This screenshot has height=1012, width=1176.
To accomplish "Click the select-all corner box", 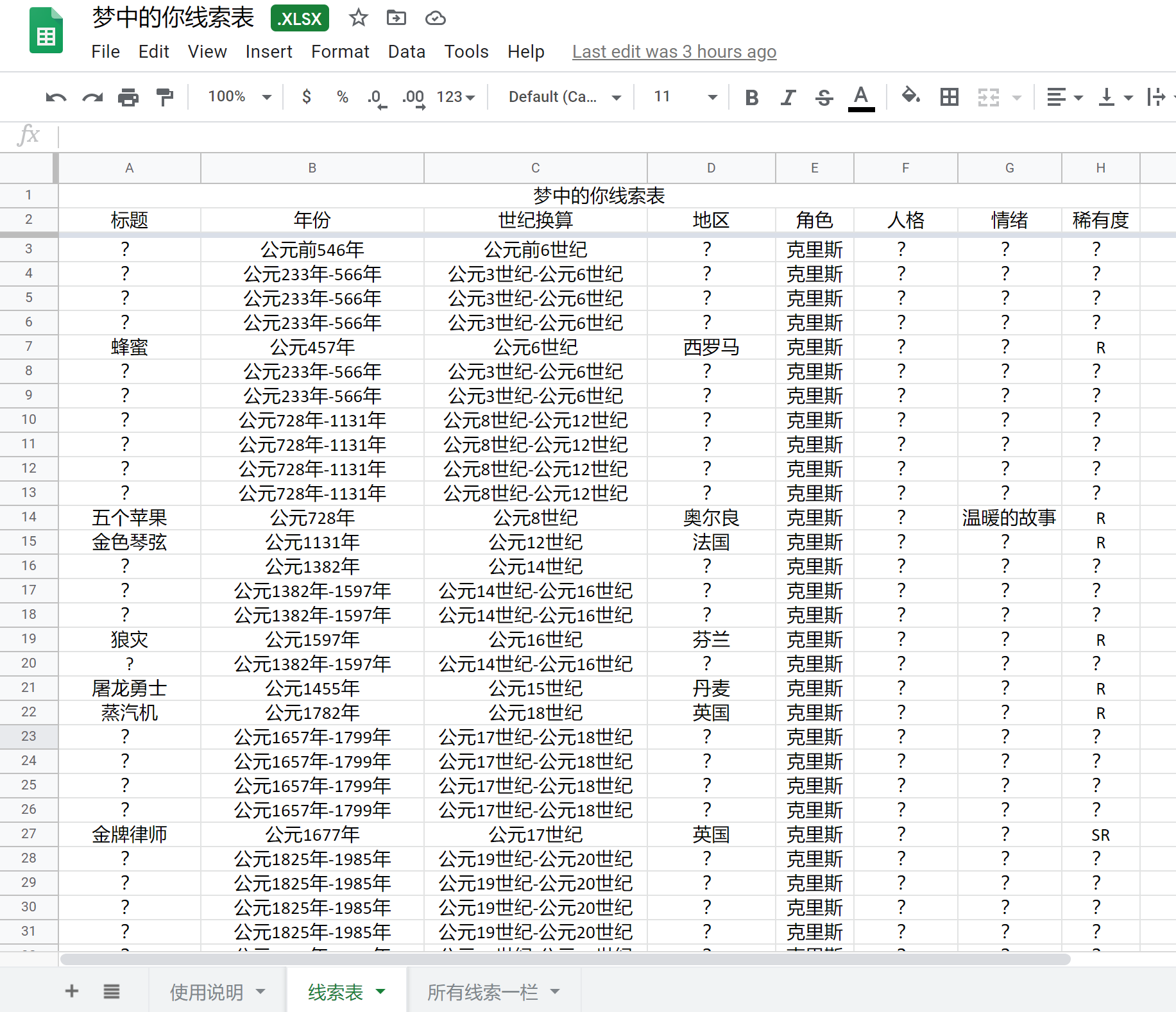I will (x=29, y=168).
